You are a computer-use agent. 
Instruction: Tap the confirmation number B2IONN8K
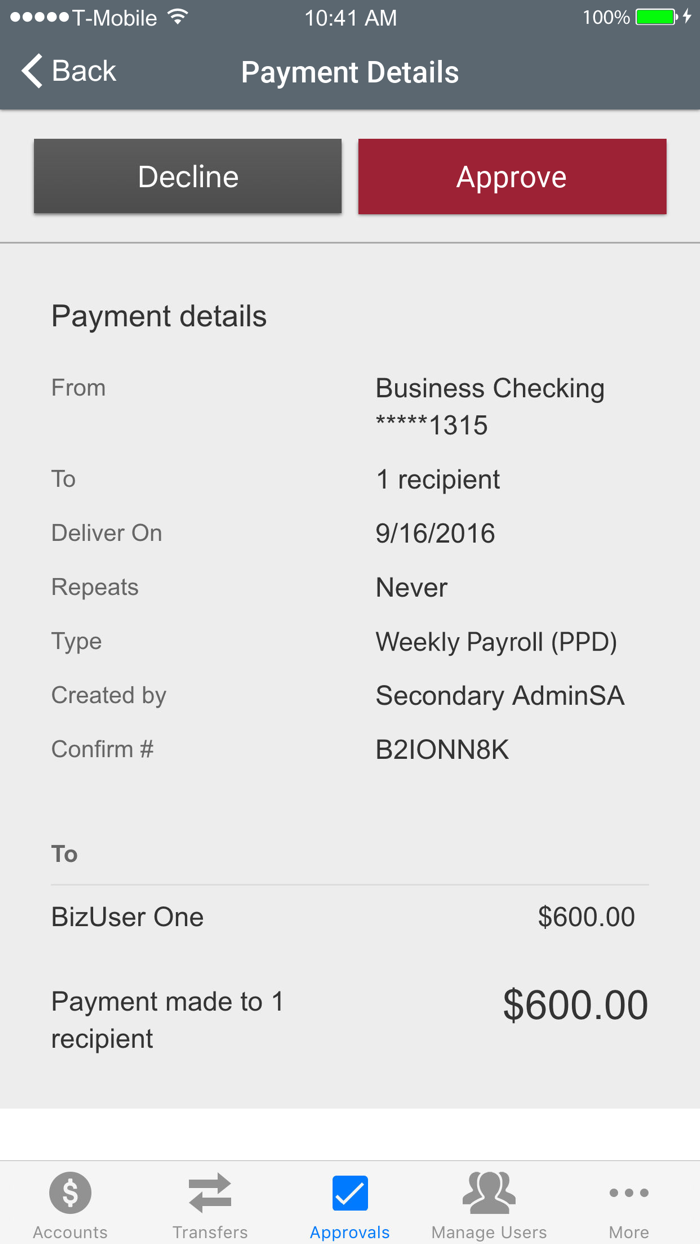(x=442, y=750)
